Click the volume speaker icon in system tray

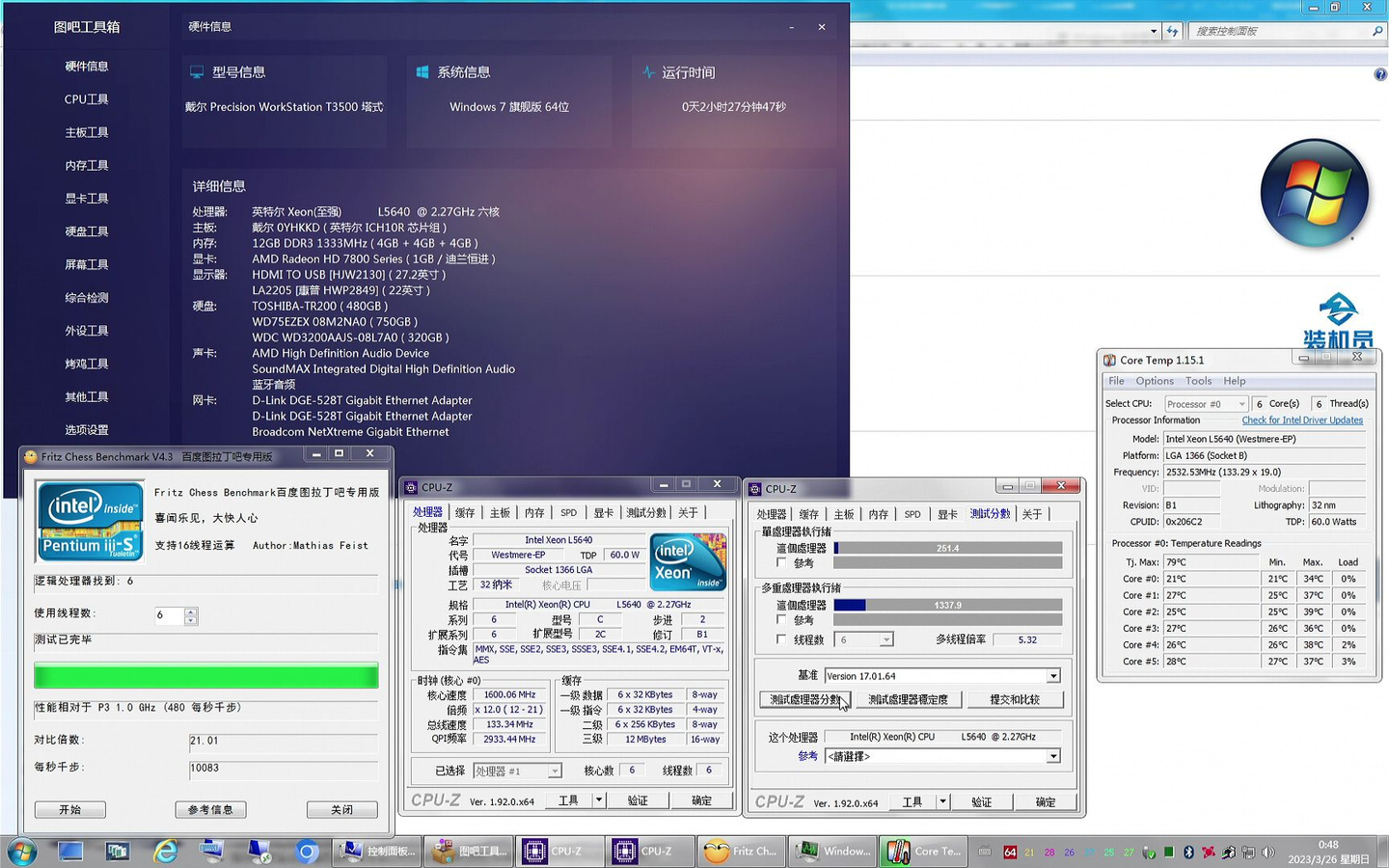[1266, 852]
